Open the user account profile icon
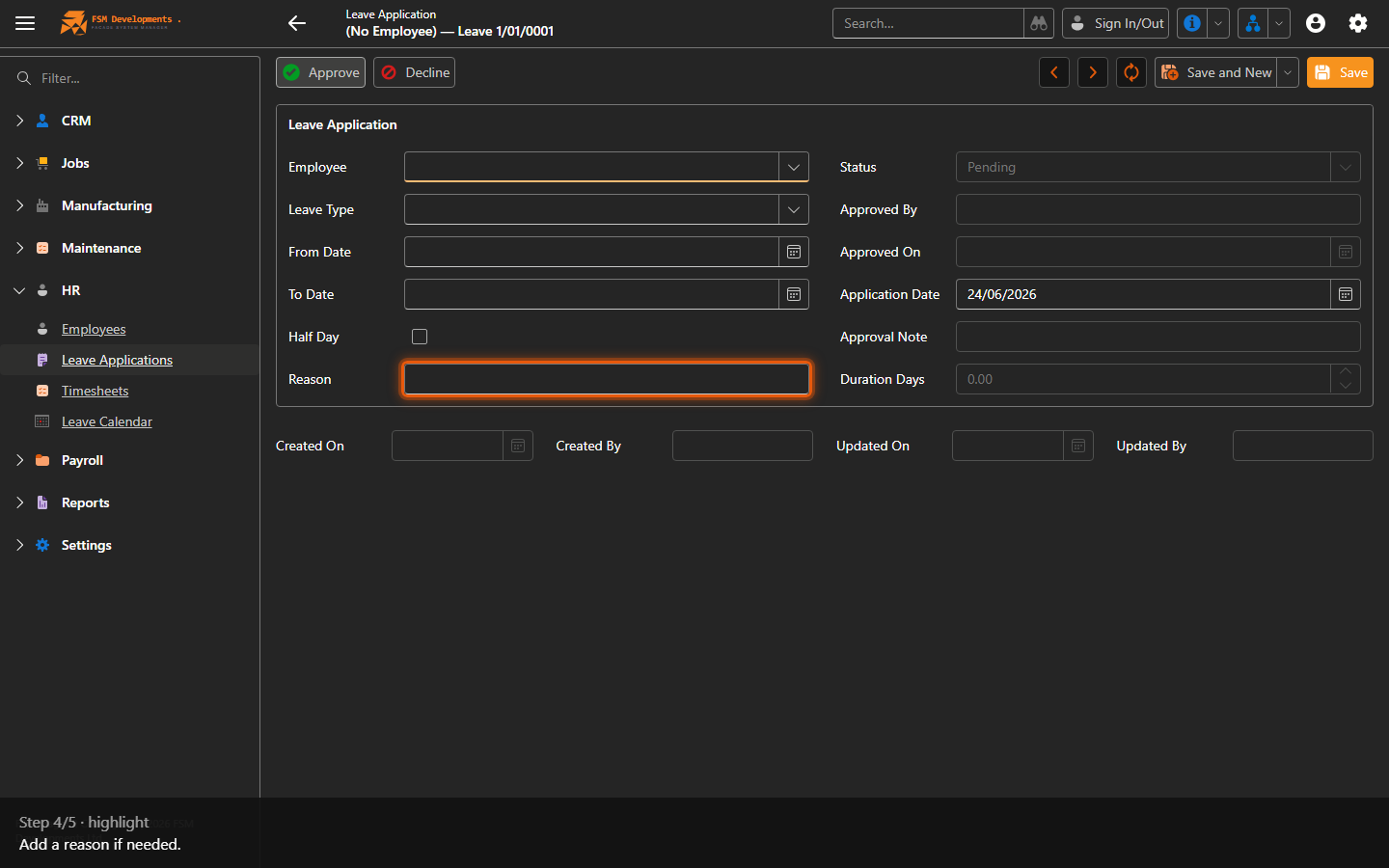This screenshot has width=1389, height=868. (1316, 23)
